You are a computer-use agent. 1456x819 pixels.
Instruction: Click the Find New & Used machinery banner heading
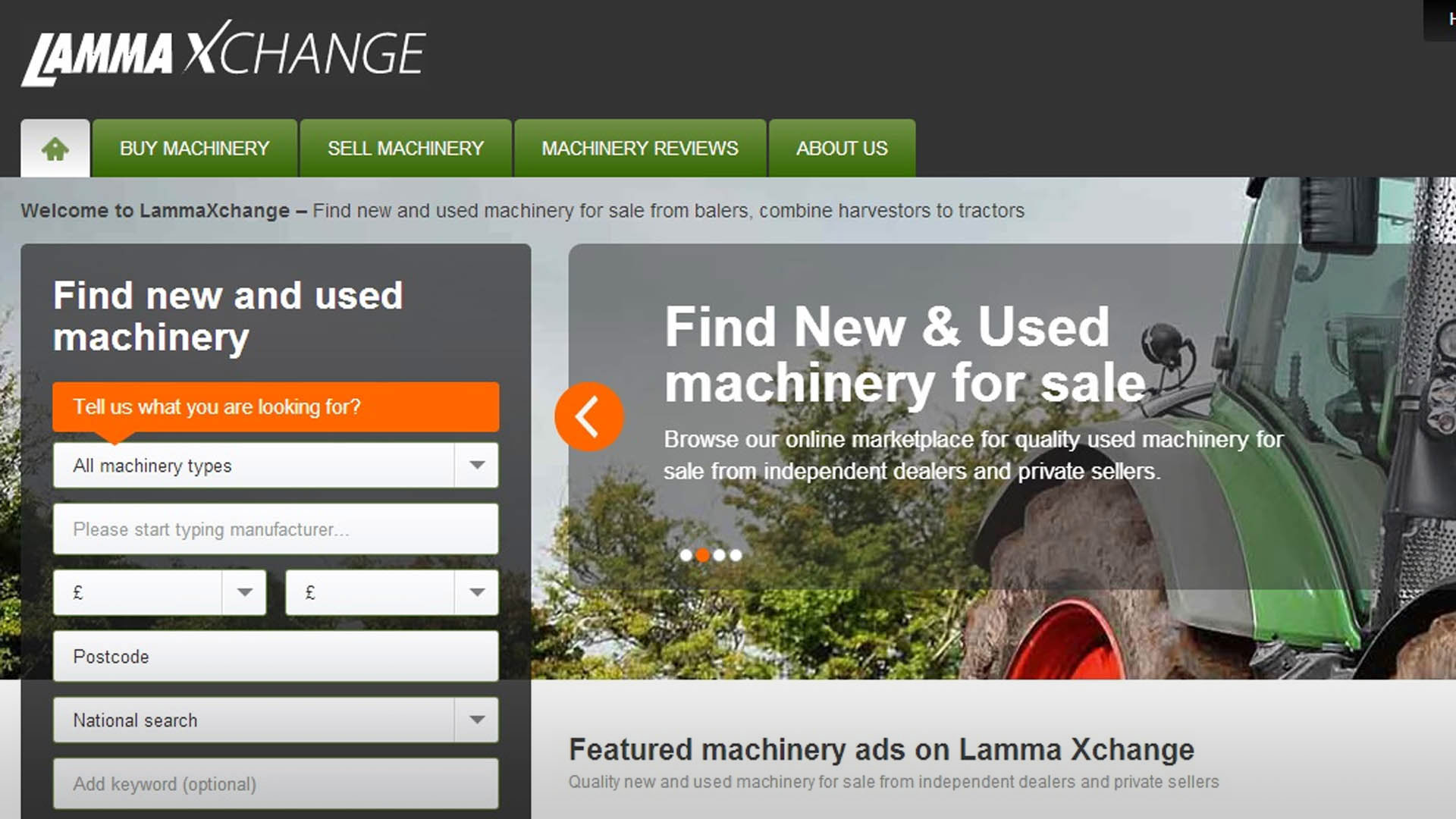(x=905, y=355)
